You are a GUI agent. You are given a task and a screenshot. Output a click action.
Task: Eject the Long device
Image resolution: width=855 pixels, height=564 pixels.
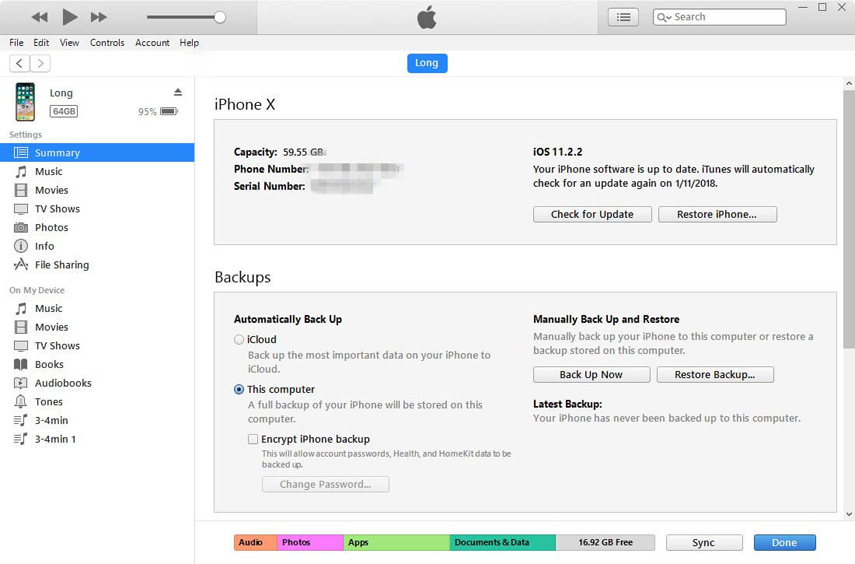(x=178, y=92)
